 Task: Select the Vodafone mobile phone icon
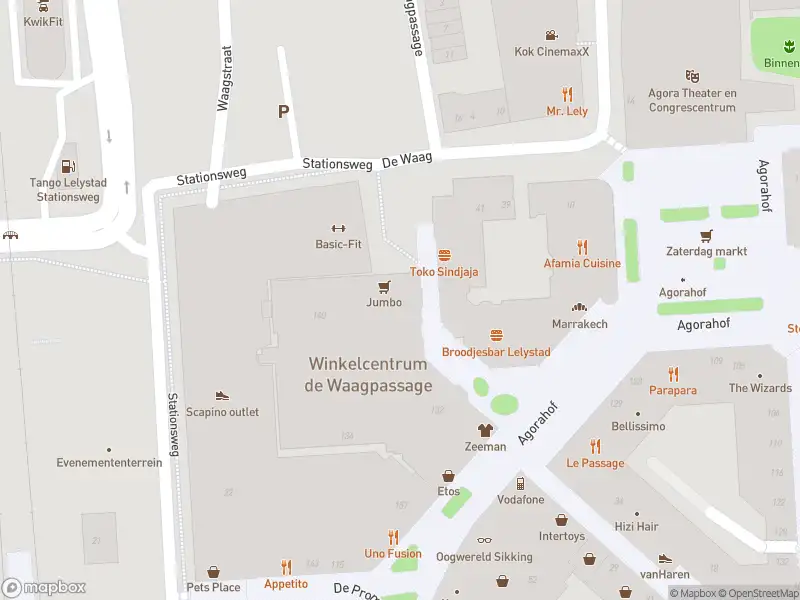pyautogui.click(x=520, y=483)
